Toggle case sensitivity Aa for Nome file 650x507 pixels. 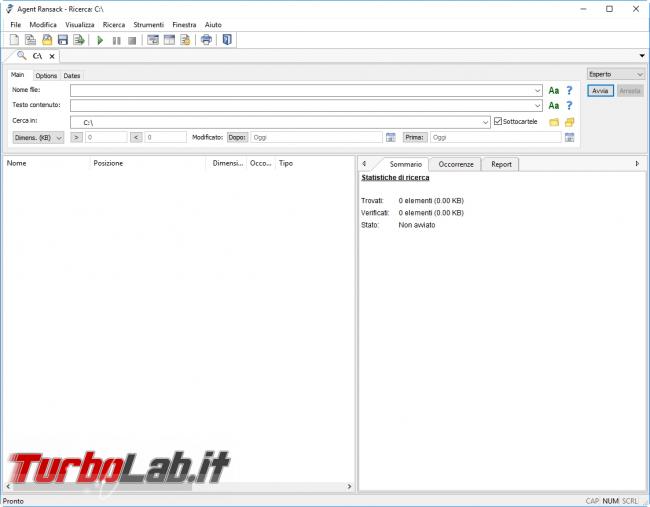tap(553, 90)
